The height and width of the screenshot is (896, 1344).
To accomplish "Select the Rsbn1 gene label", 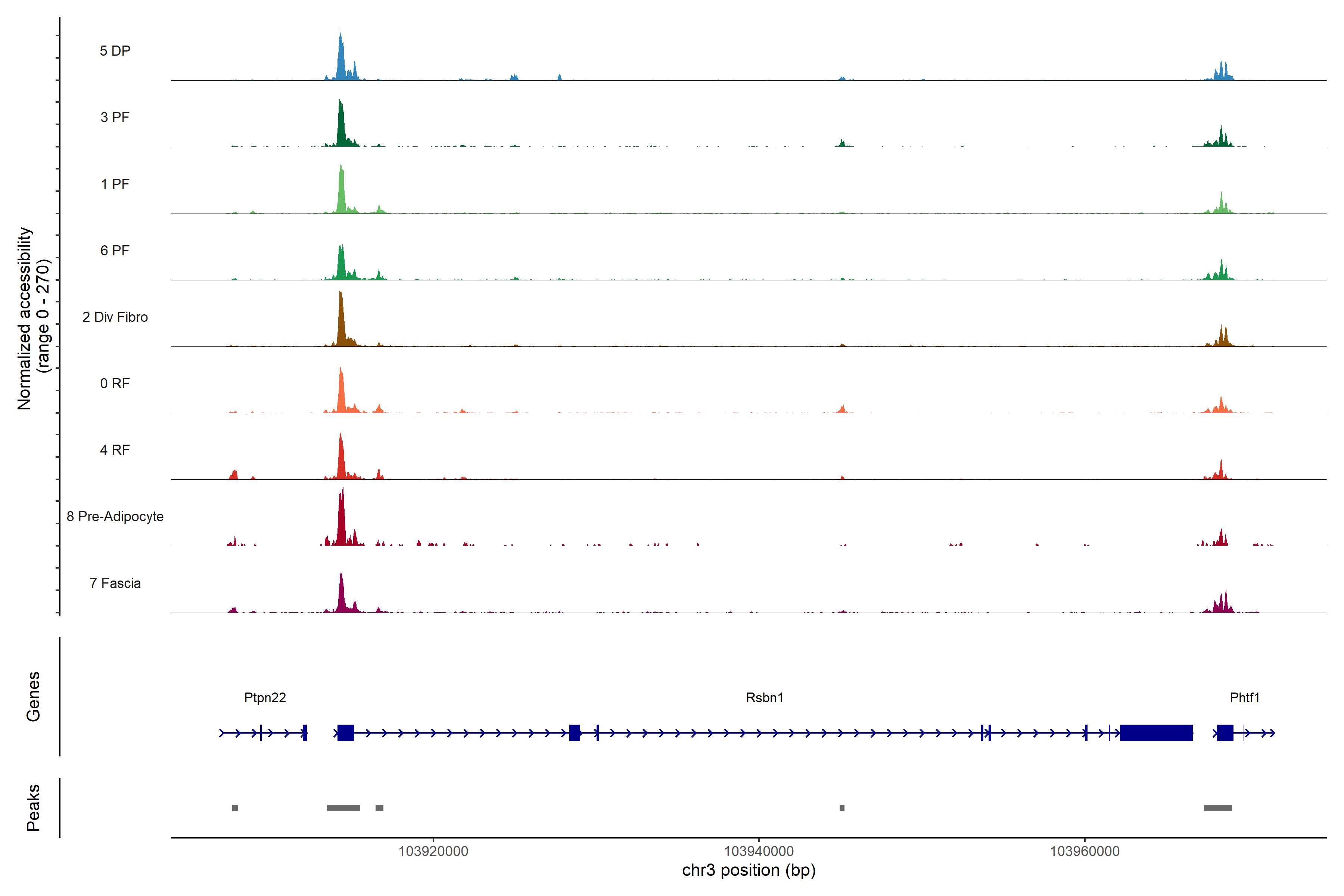I will tap(764, 697).
